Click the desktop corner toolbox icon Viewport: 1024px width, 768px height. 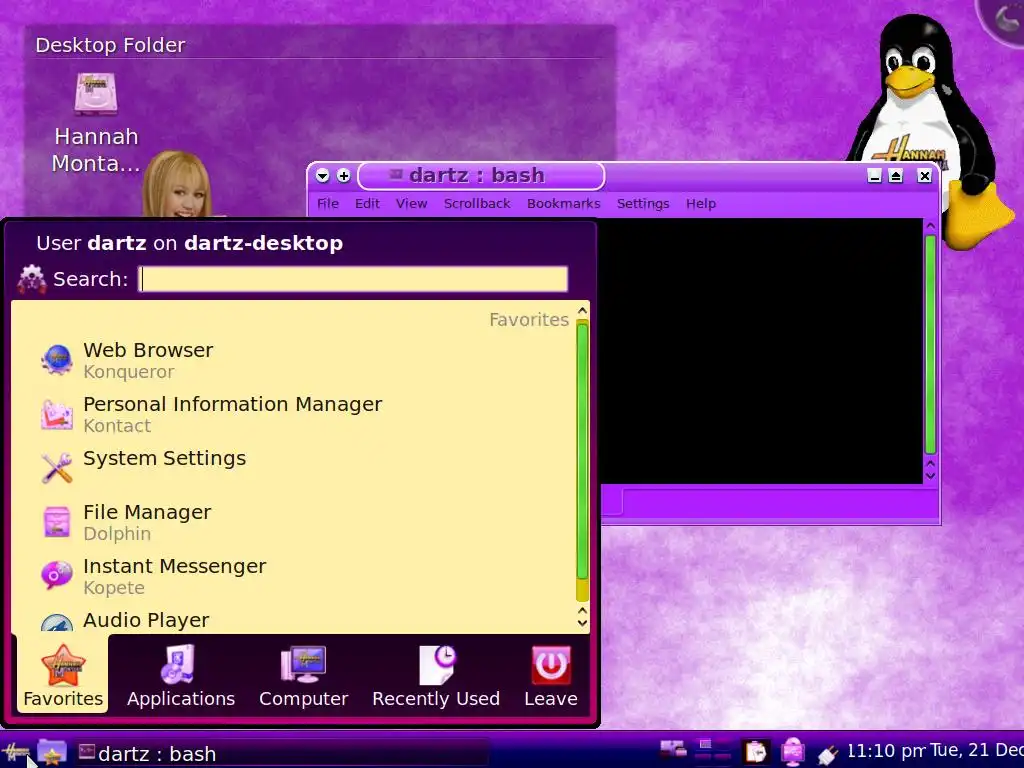pyautogui.click(x=1004, y=18)
